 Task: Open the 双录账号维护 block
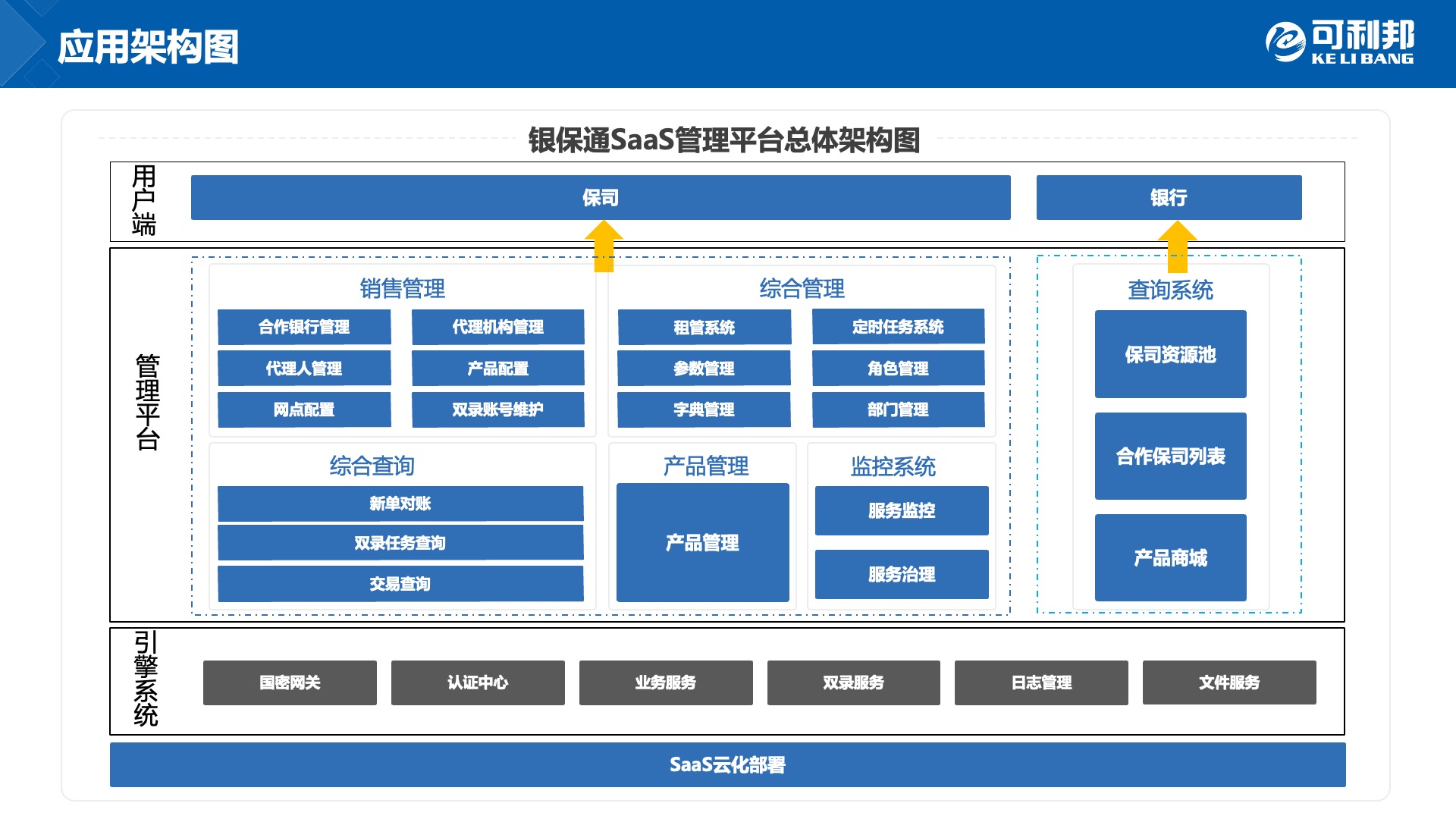pyautogui.click(x=497, y=409)
